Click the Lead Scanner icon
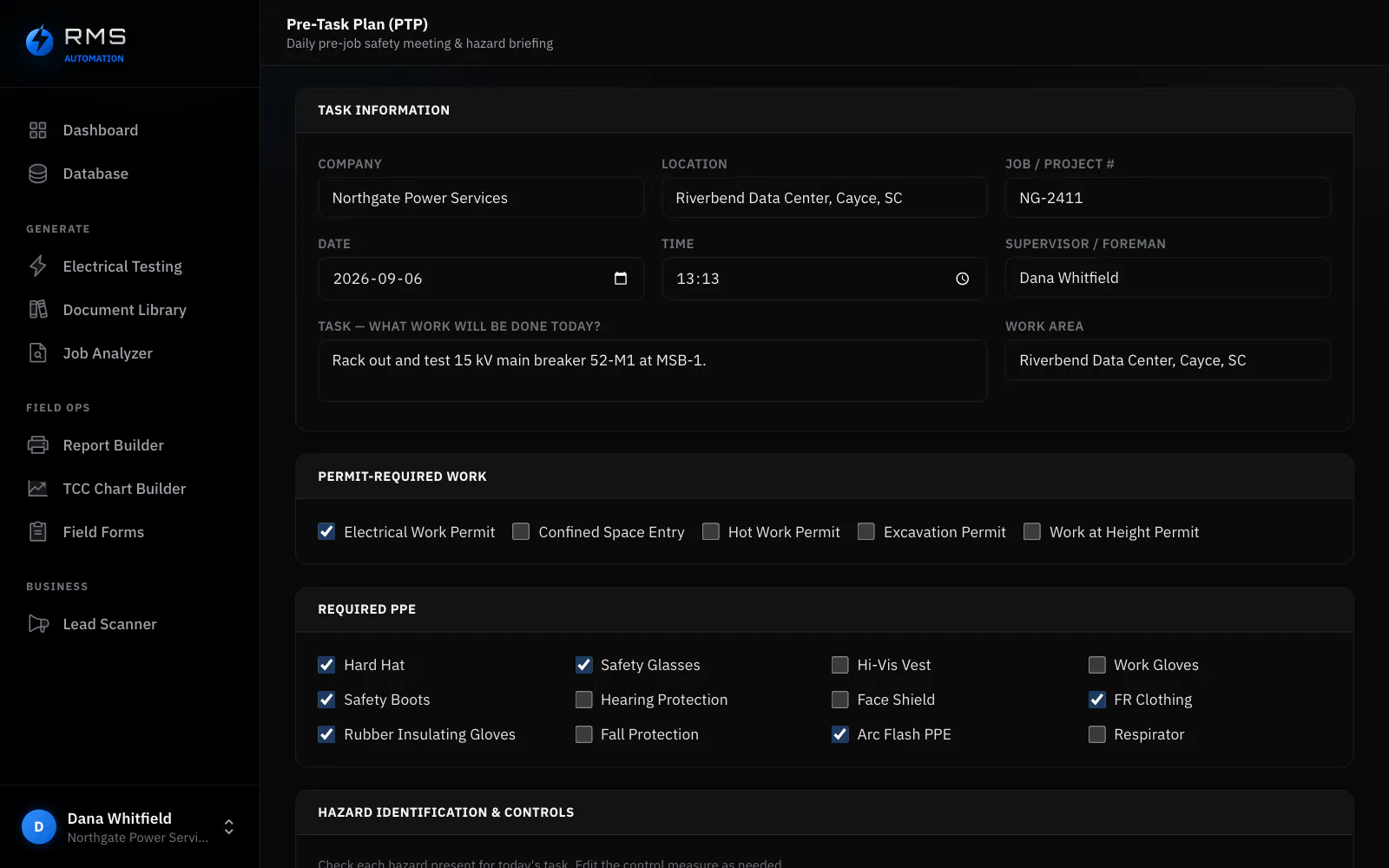This screenshot has height=868, width=1389. tap(37, 624)
